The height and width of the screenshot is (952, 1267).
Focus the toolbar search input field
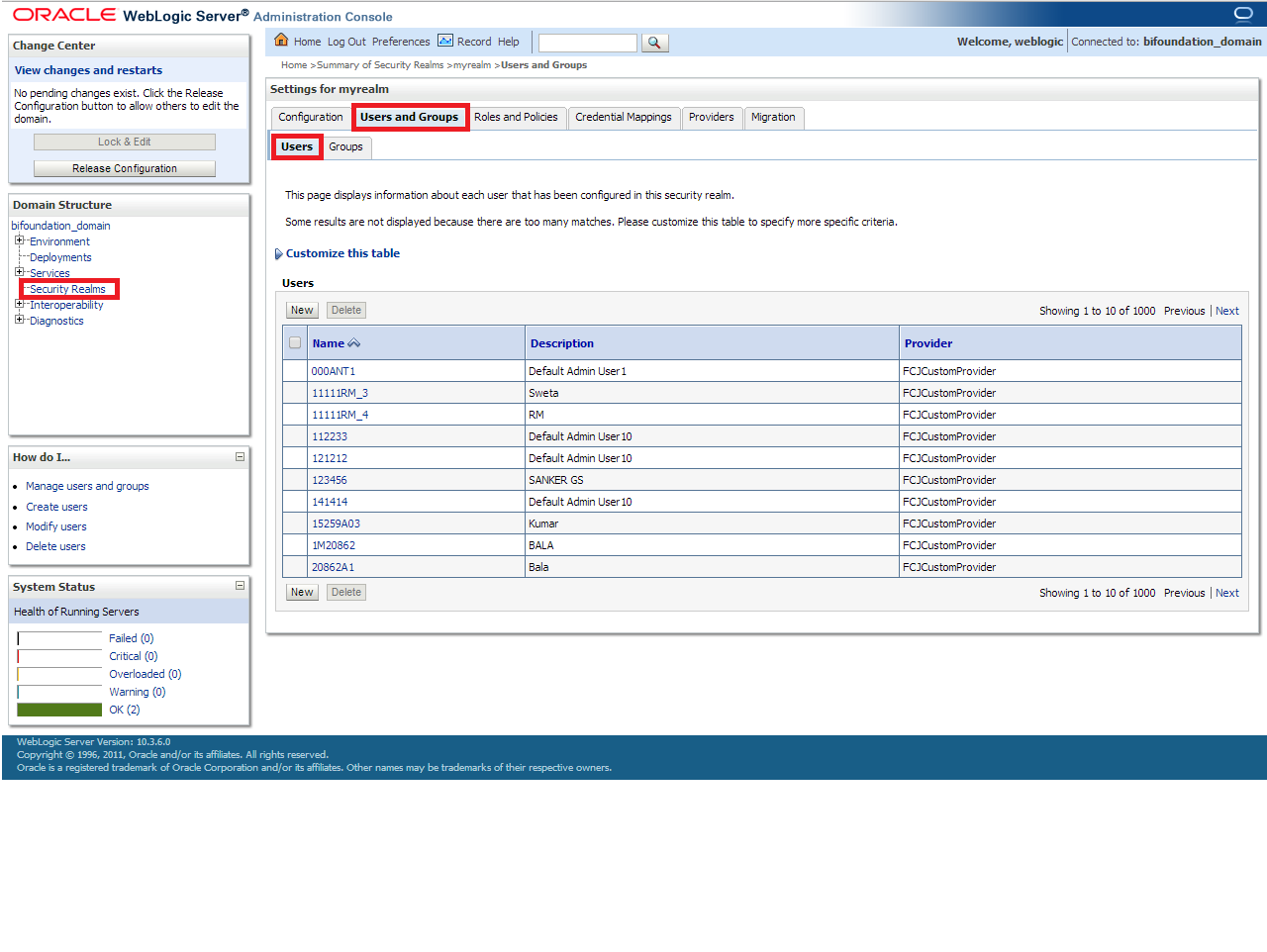pyautogui.click(x=587, y=43)
